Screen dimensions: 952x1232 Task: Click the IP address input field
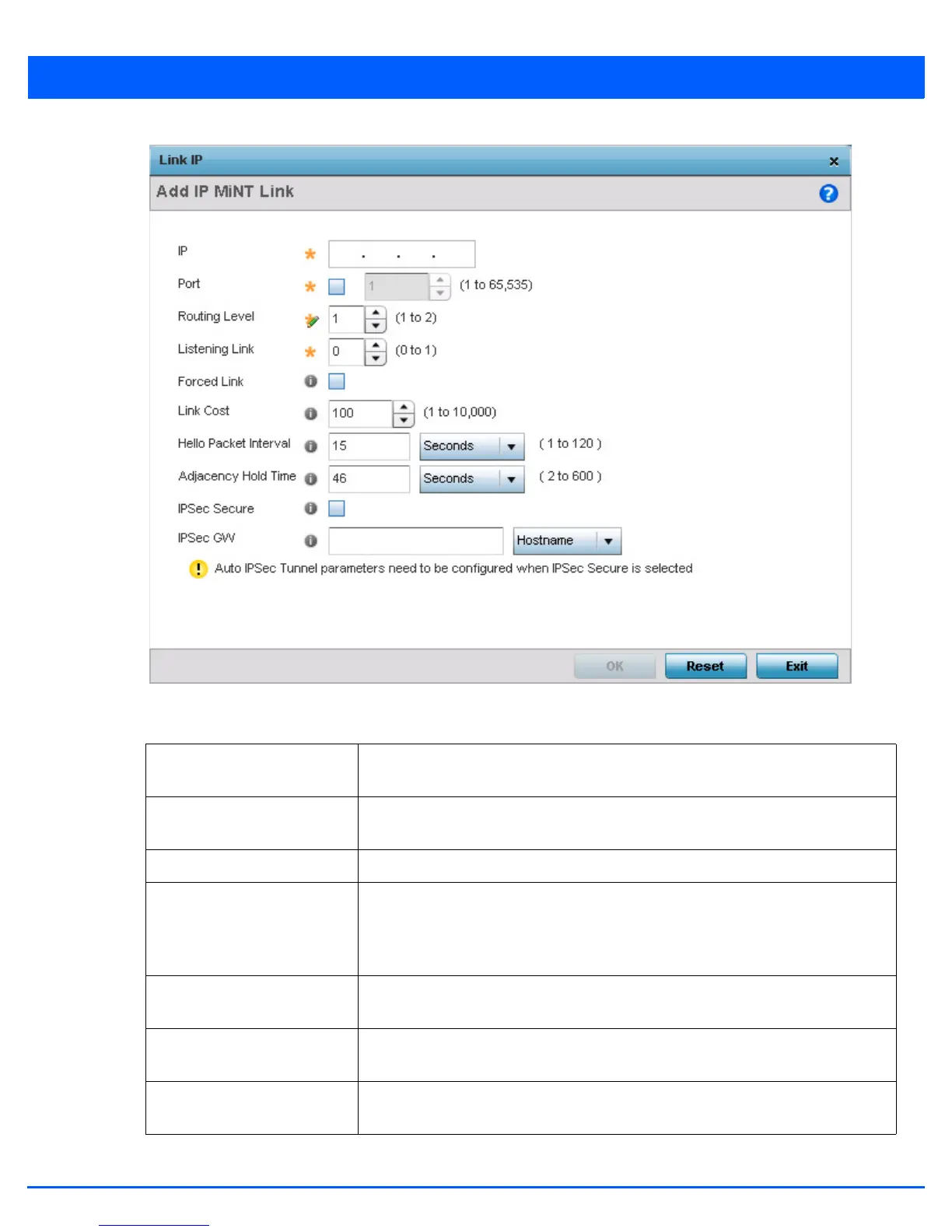(x=402, y=254)
